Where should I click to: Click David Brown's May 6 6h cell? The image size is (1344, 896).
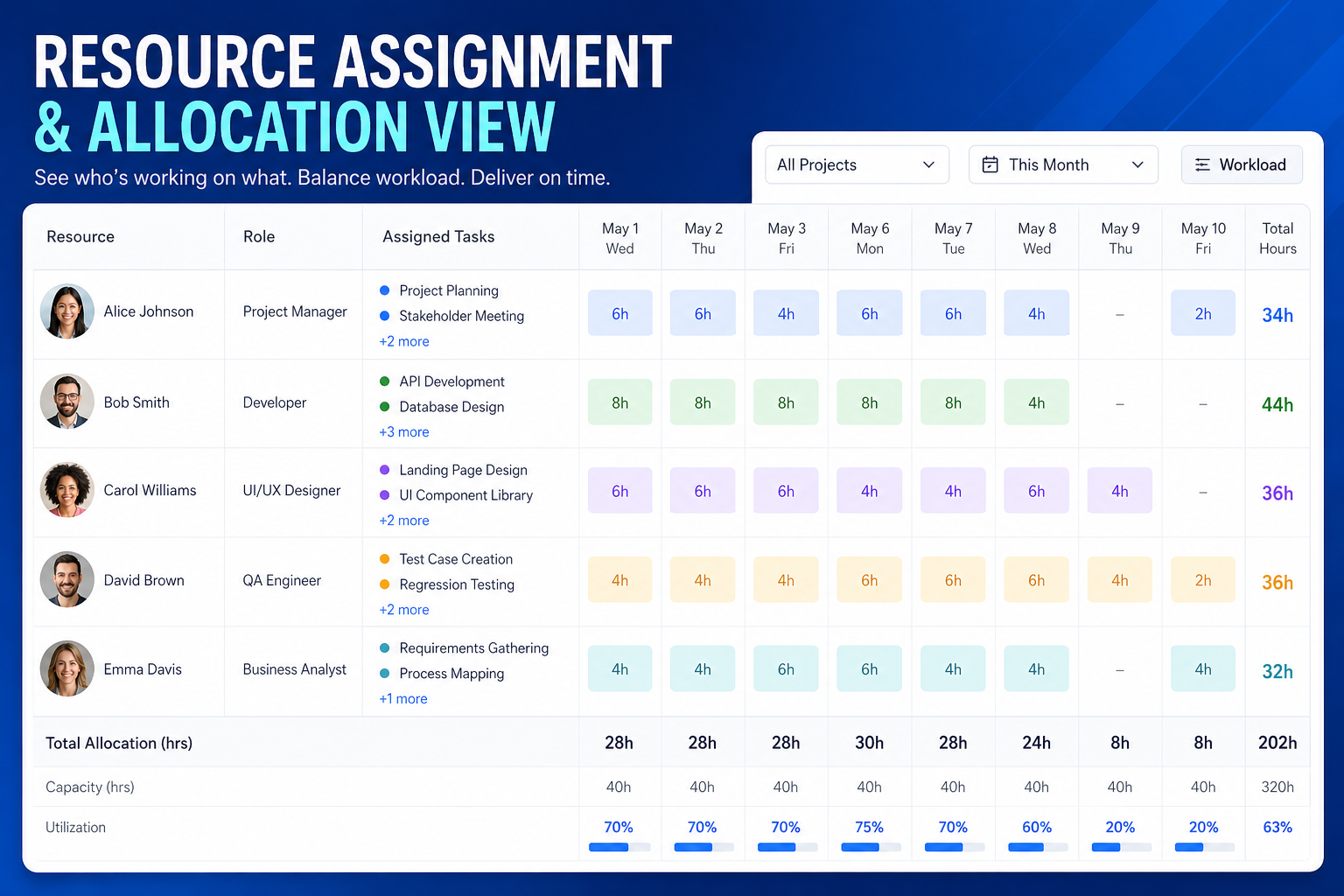point(870,580)
